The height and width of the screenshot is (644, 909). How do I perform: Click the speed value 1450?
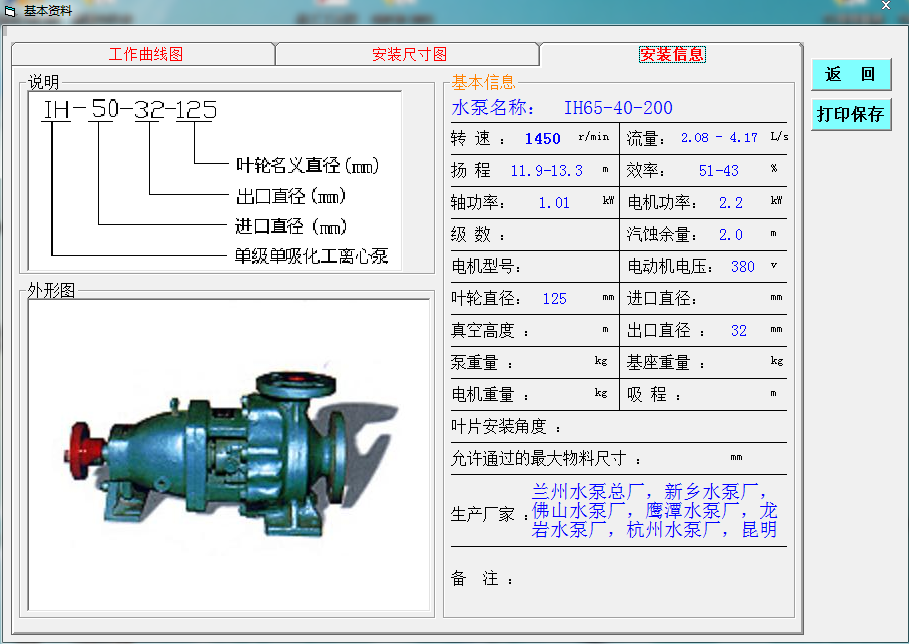click(x=543, y=139)
